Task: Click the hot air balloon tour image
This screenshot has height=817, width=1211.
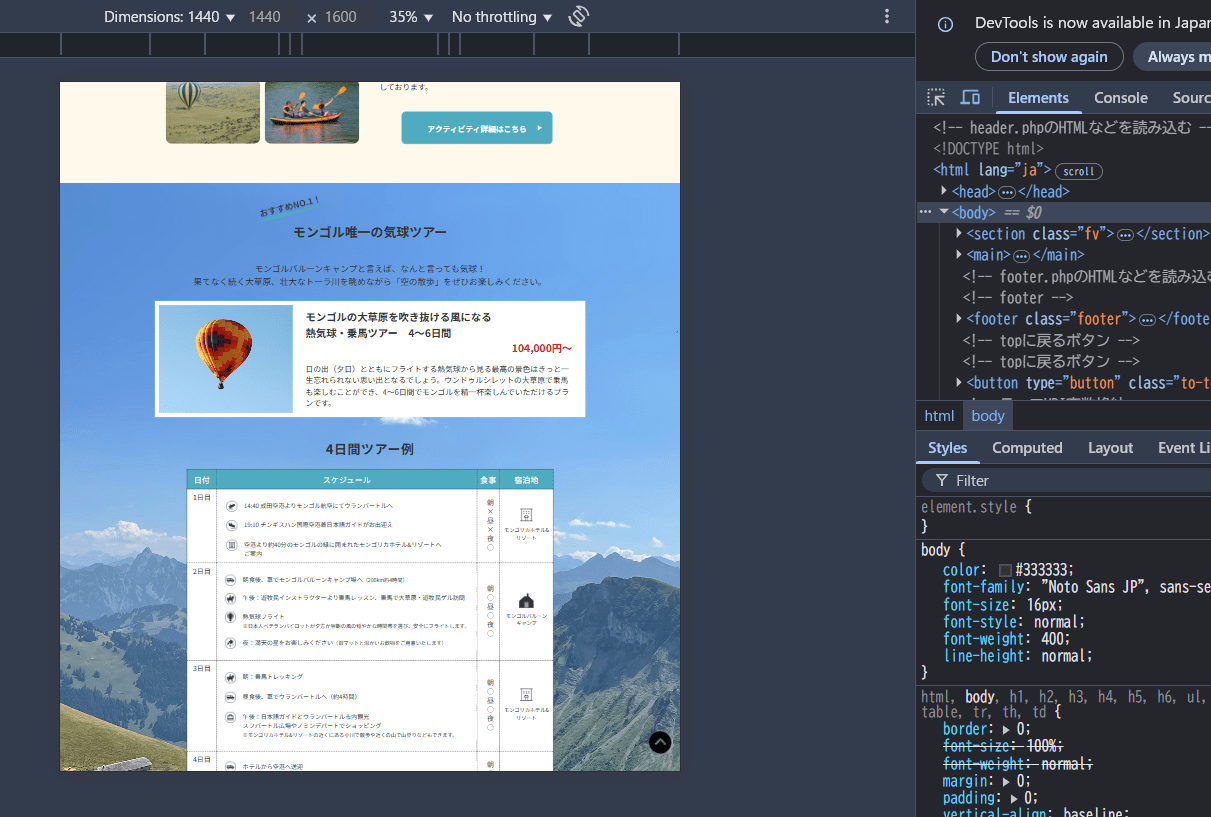Action: coord(226,358)
